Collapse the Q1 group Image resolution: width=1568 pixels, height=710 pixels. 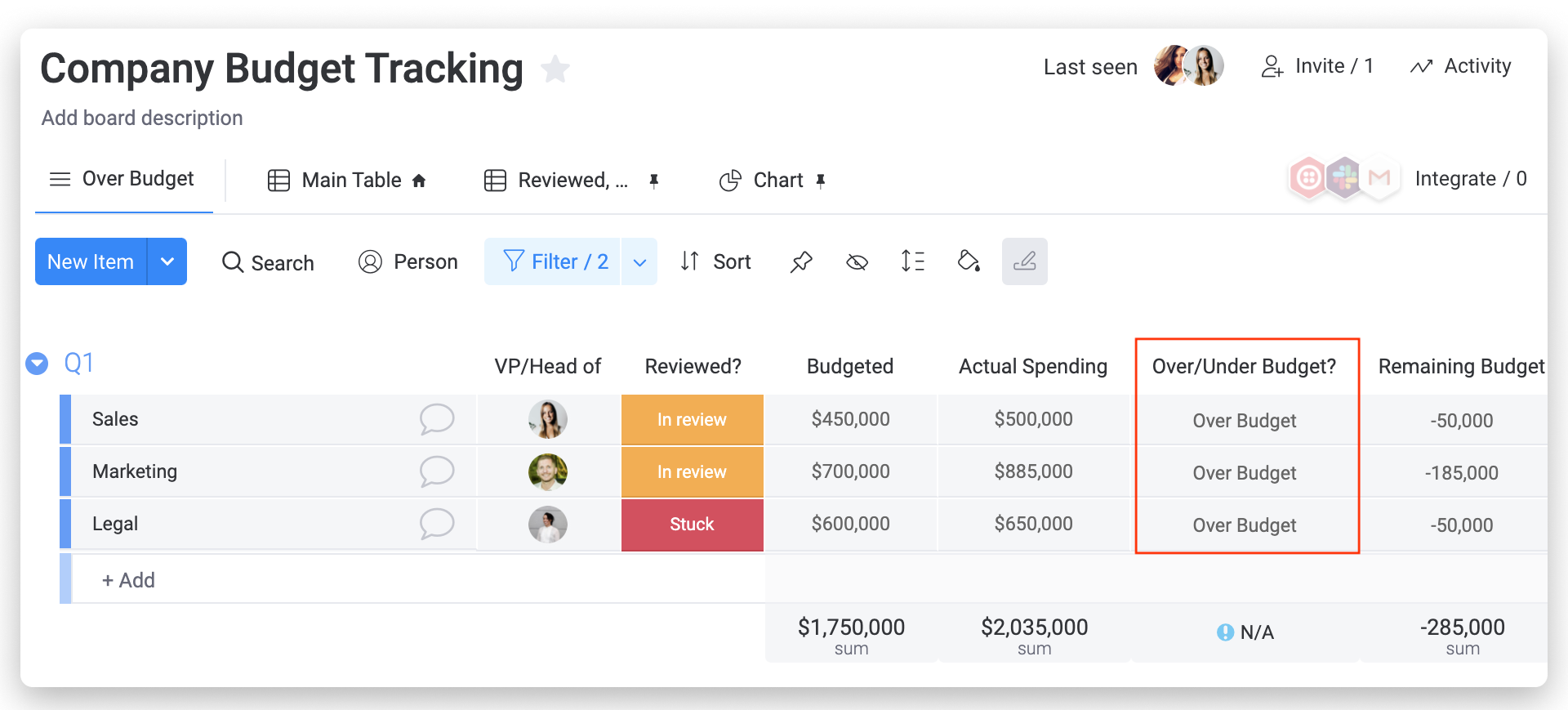pyautogui.click(x=37, y=364)
